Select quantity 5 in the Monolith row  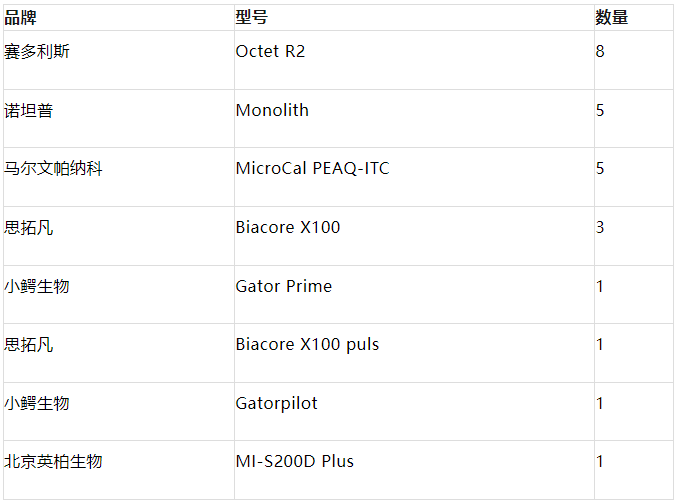(600, 110)
